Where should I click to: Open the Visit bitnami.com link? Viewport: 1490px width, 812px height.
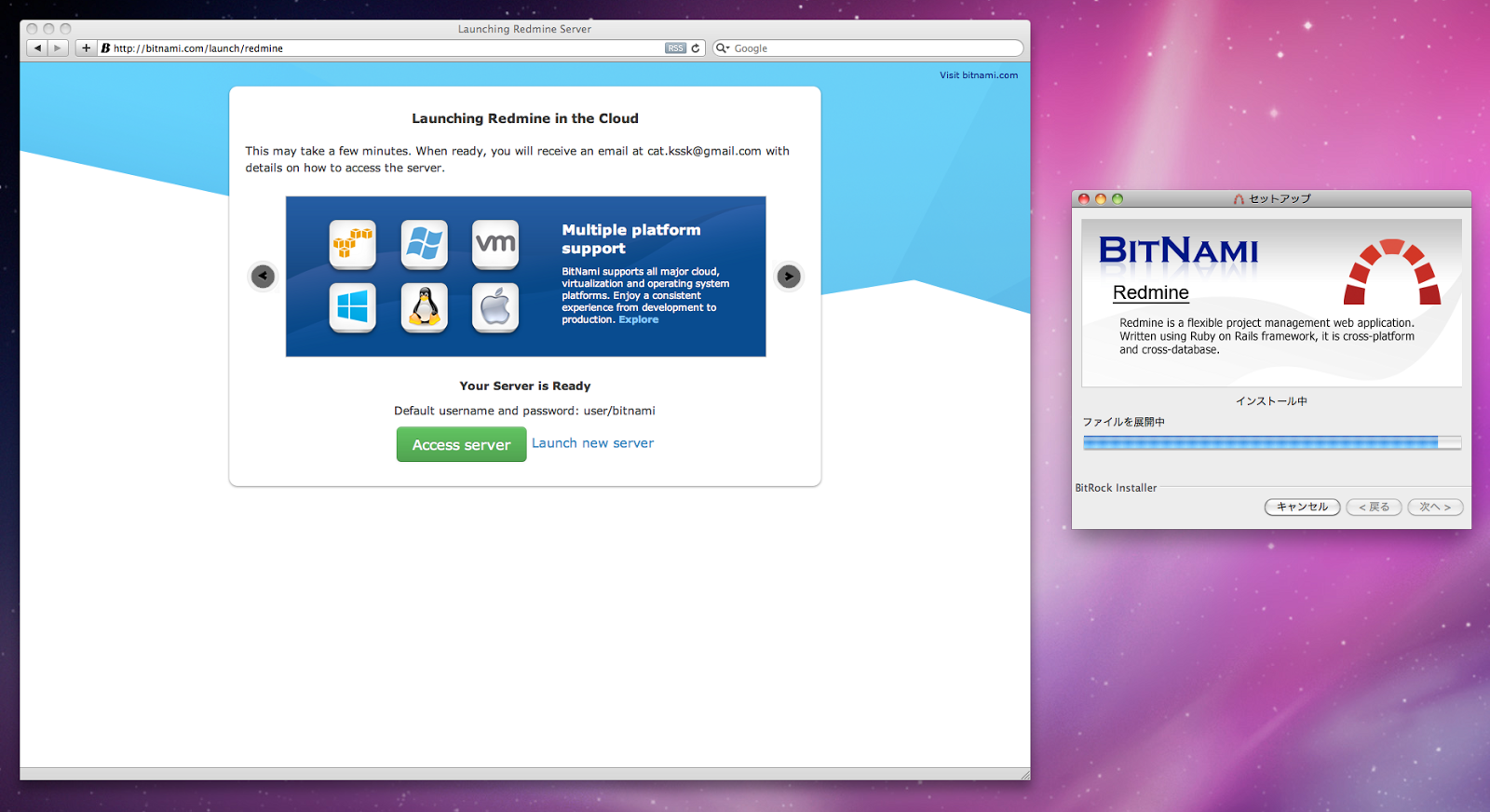(978, 75)
